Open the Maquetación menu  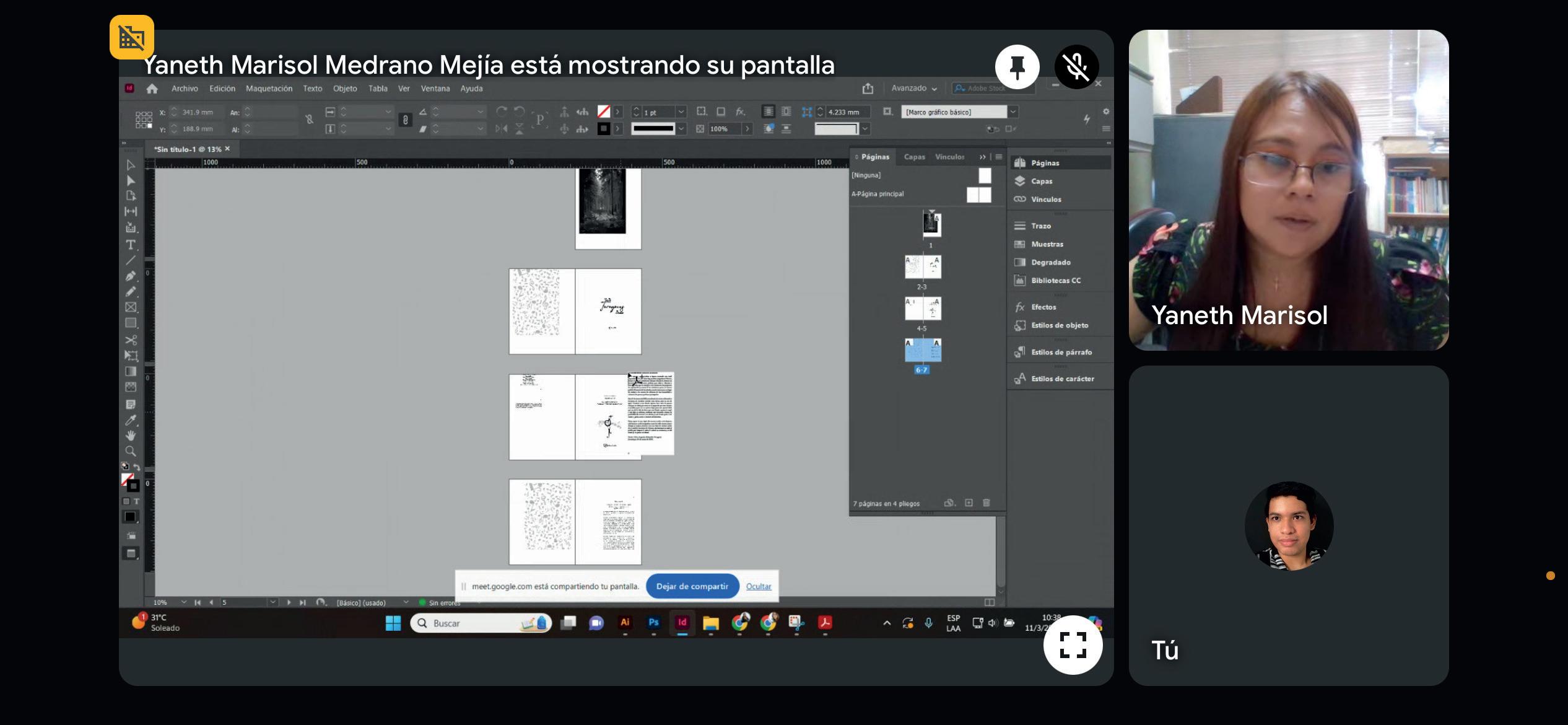point(269,89)
